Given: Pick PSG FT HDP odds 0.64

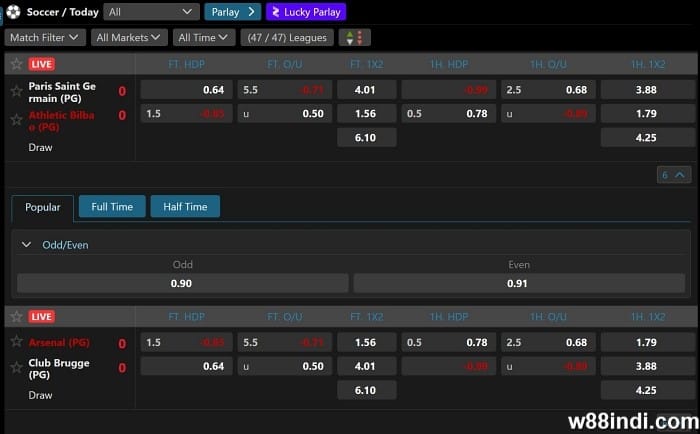Looking at the screenshot, I should (x=187, y=90).
